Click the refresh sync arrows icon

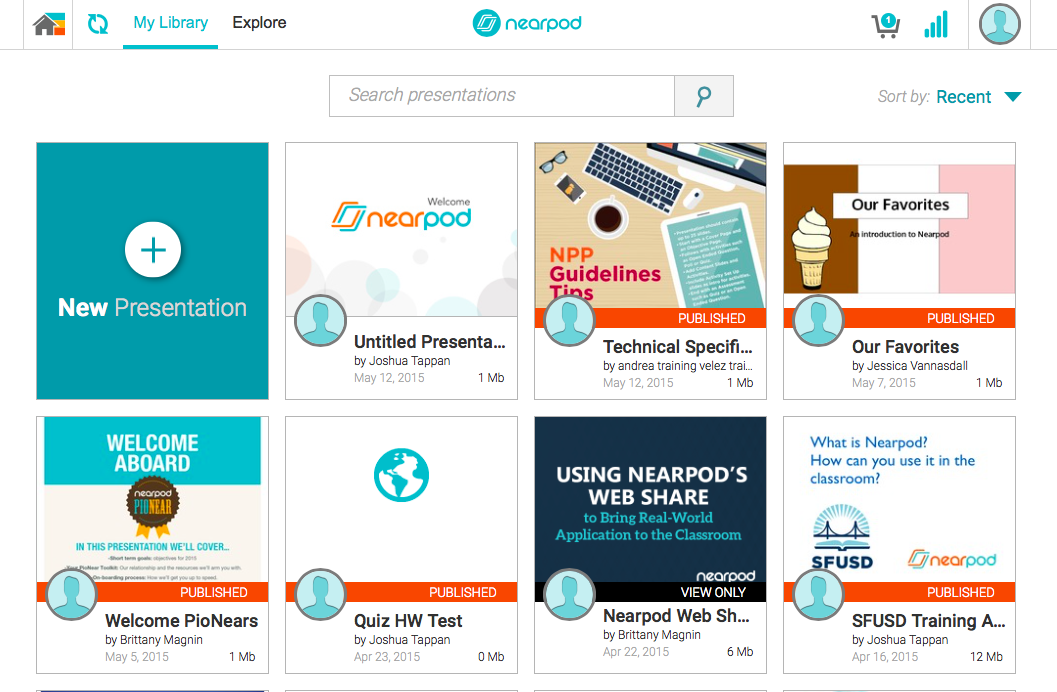(x=98, y=24)
